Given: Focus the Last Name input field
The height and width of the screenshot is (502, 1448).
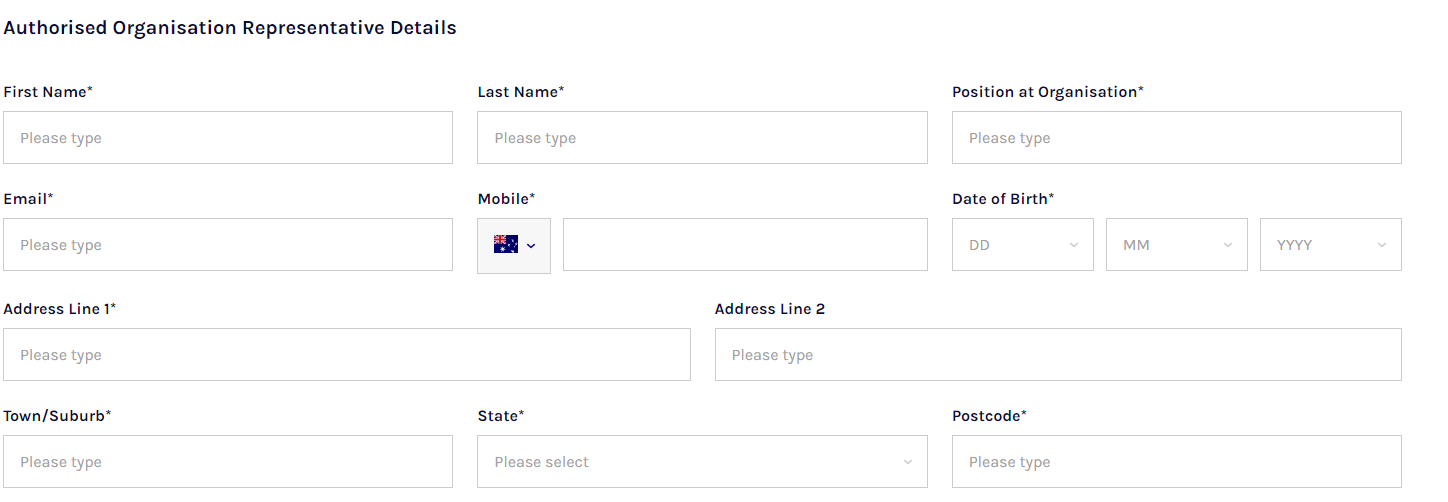Looking at the screenshot, I should [x=702, y=138].
